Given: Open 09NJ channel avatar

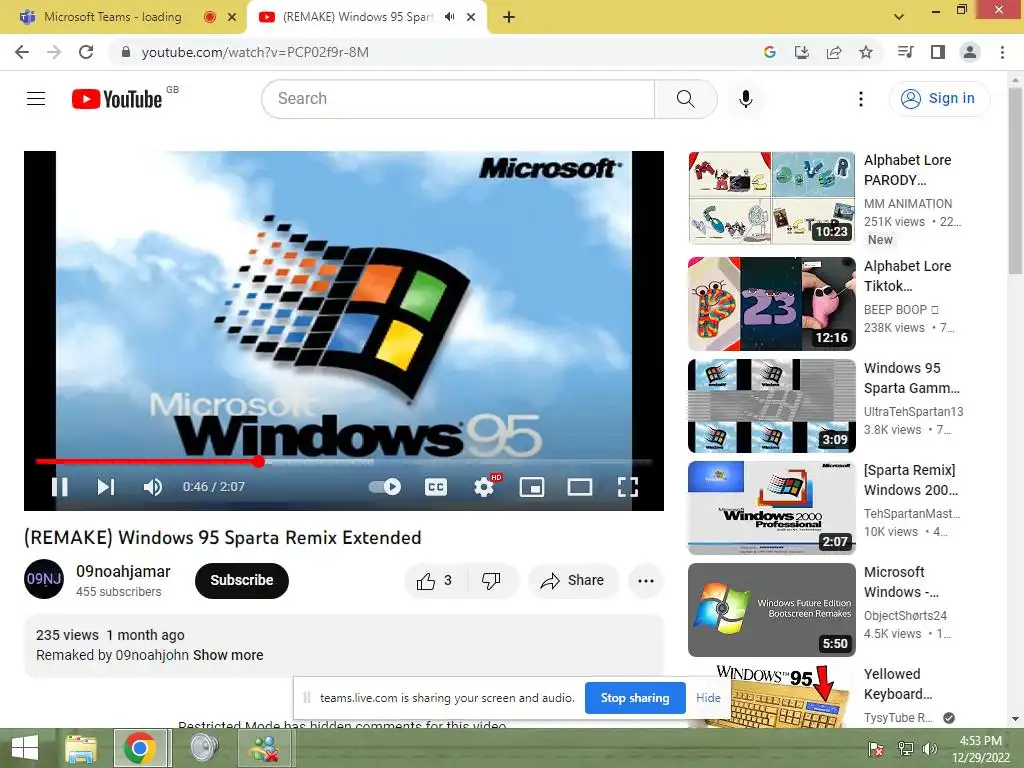Looking at the screenshot, I should pos(44,579).
